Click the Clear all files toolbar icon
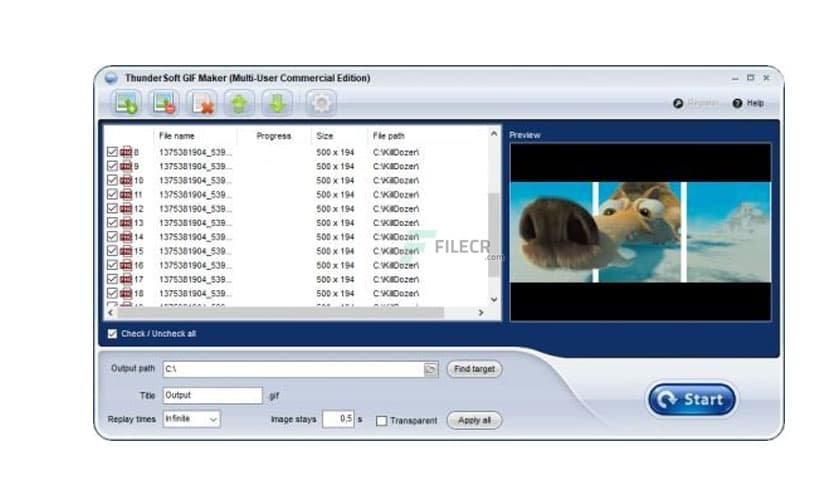836x484 pixels. point(202,103)
